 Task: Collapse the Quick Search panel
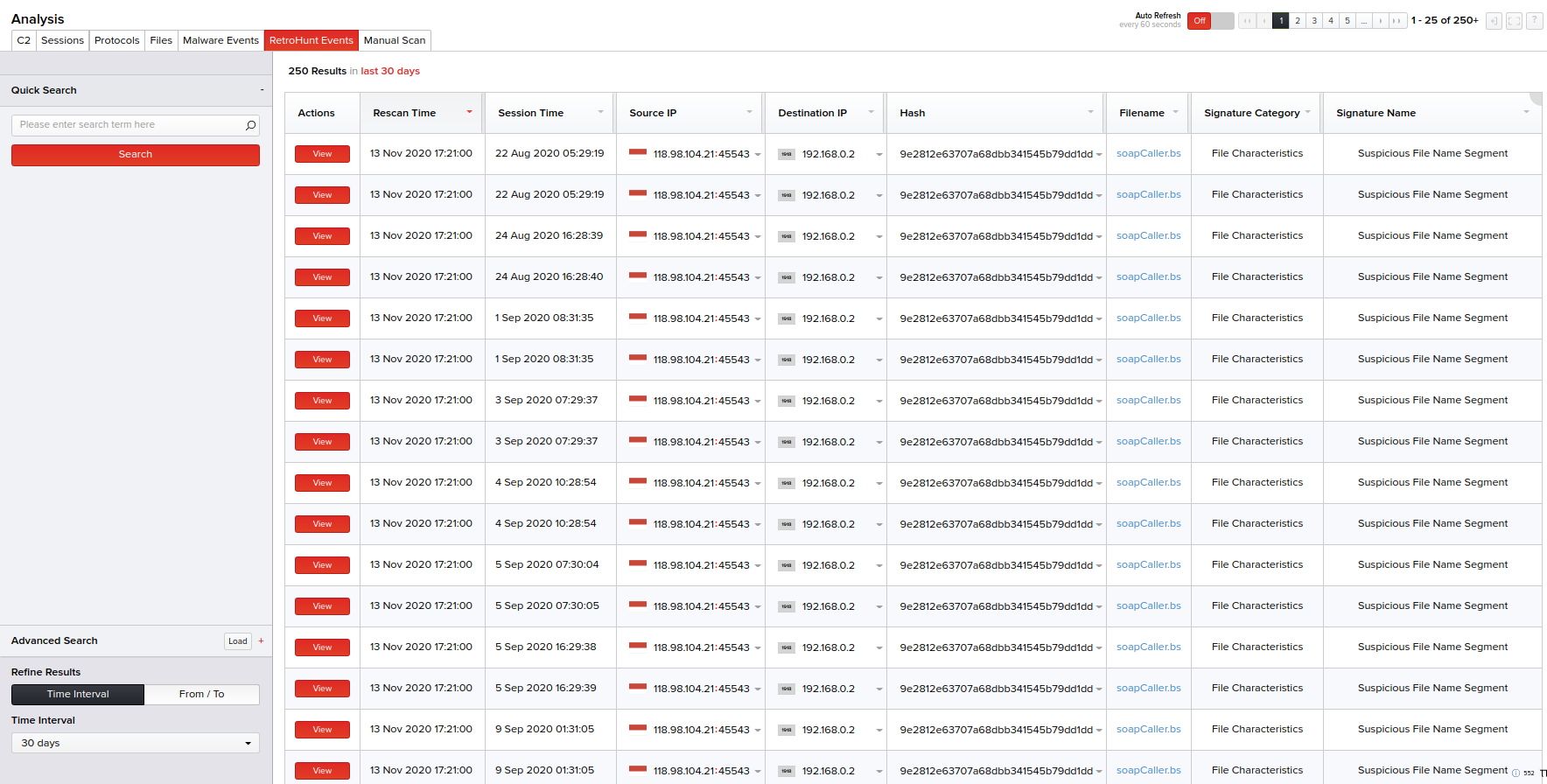(x=262, y=90)
